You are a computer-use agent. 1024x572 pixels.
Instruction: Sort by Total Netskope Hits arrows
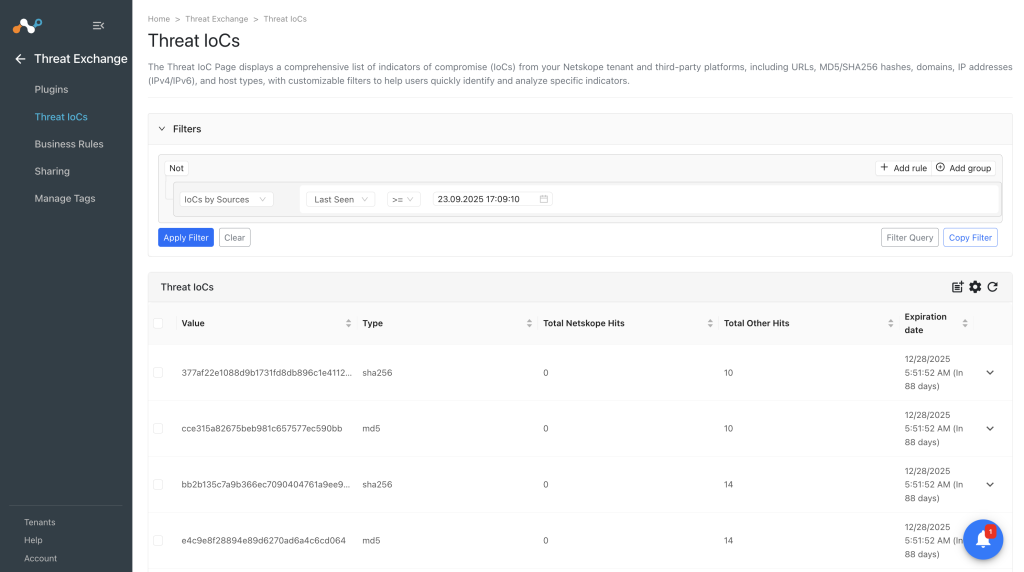(710, 323)
